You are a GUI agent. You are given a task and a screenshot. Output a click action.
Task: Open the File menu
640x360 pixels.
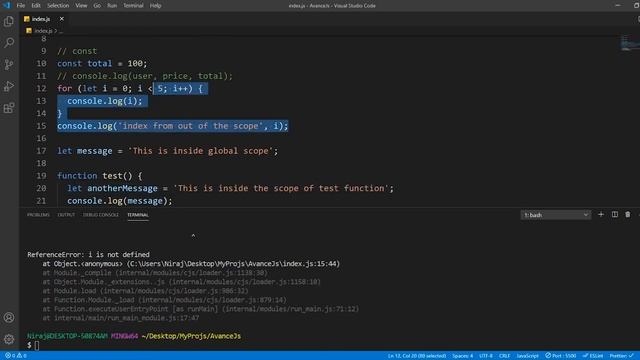pos(21,6)
